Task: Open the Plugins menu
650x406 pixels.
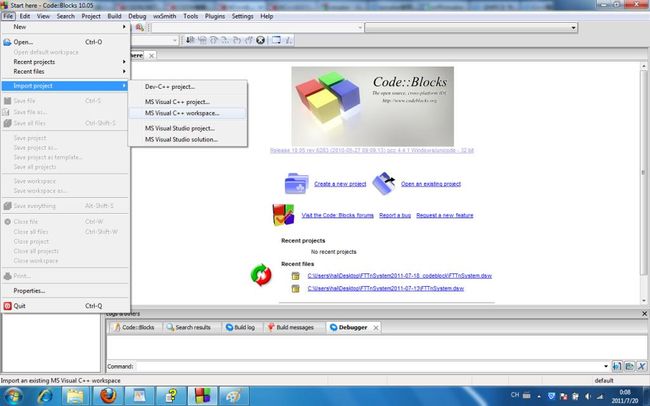Action: (215, 16)
